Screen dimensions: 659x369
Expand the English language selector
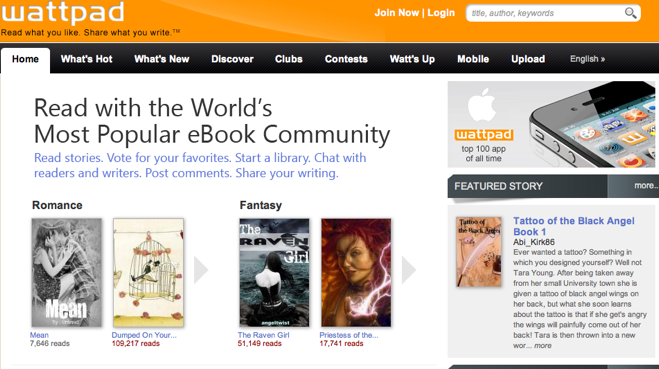pos(588,59)
